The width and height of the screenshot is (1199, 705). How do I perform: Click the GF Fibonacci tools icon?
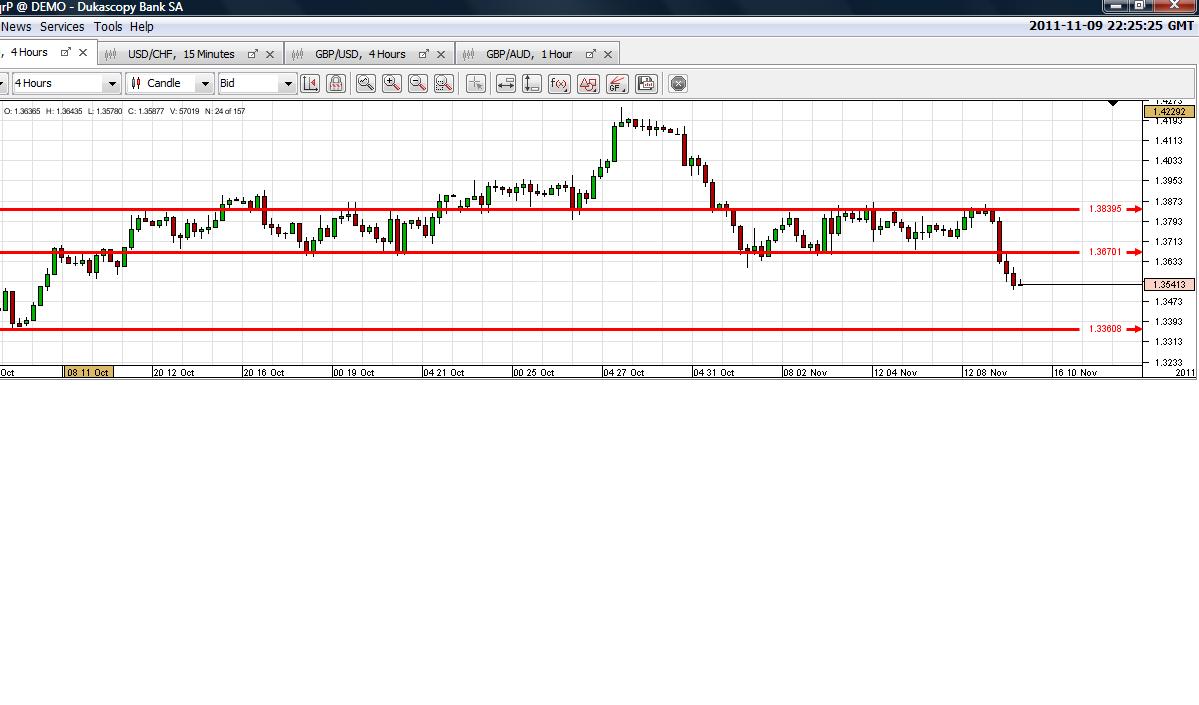(x=617, y=83)
